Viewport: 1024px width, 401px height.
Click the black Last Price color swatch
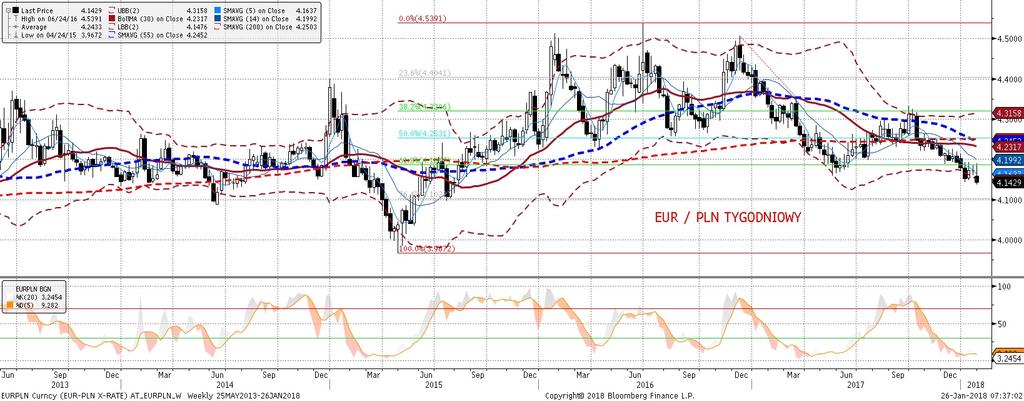point(16,10)
